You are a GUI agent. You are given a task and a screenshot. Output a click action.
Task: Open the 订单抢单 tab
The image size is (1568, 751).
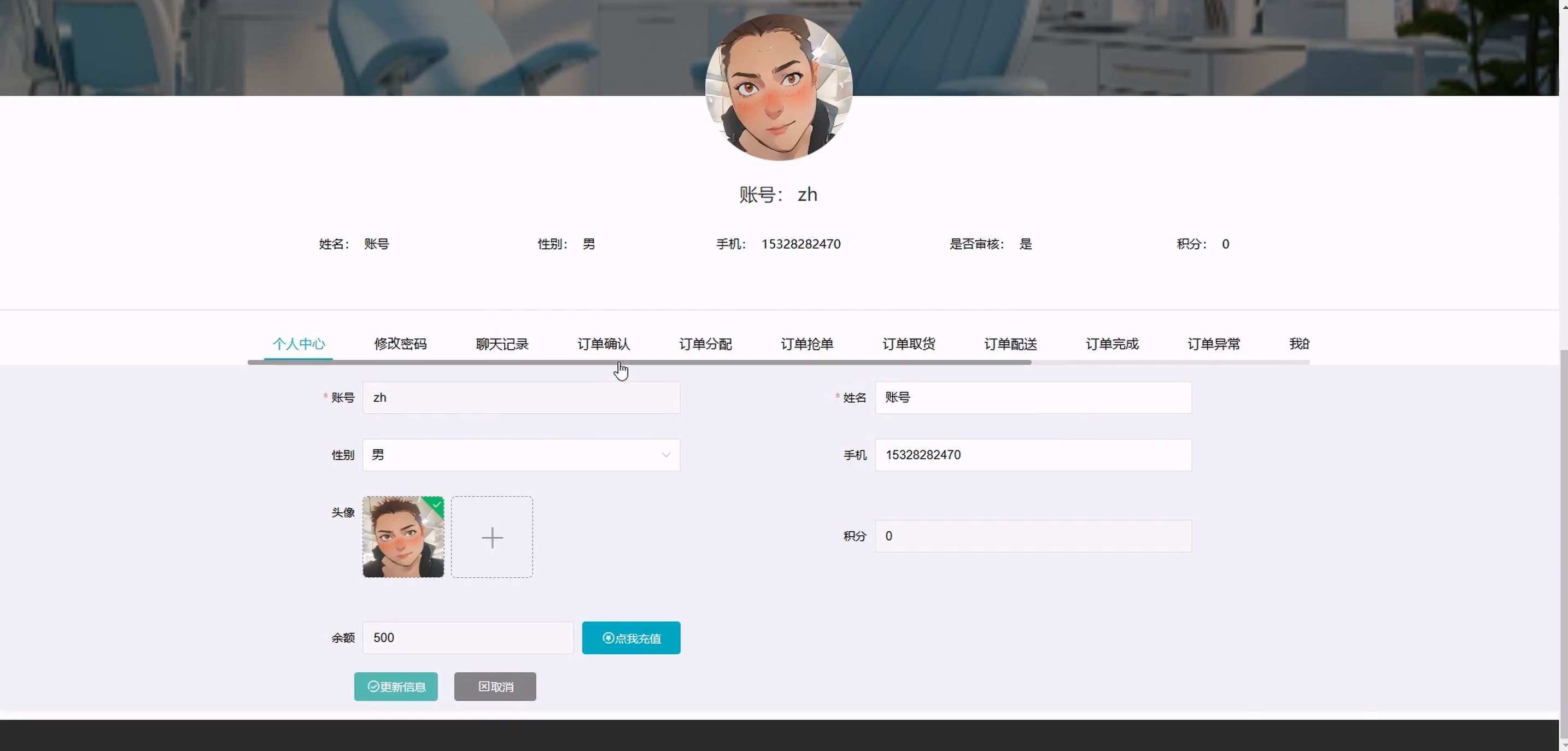(x=806, y=344)
